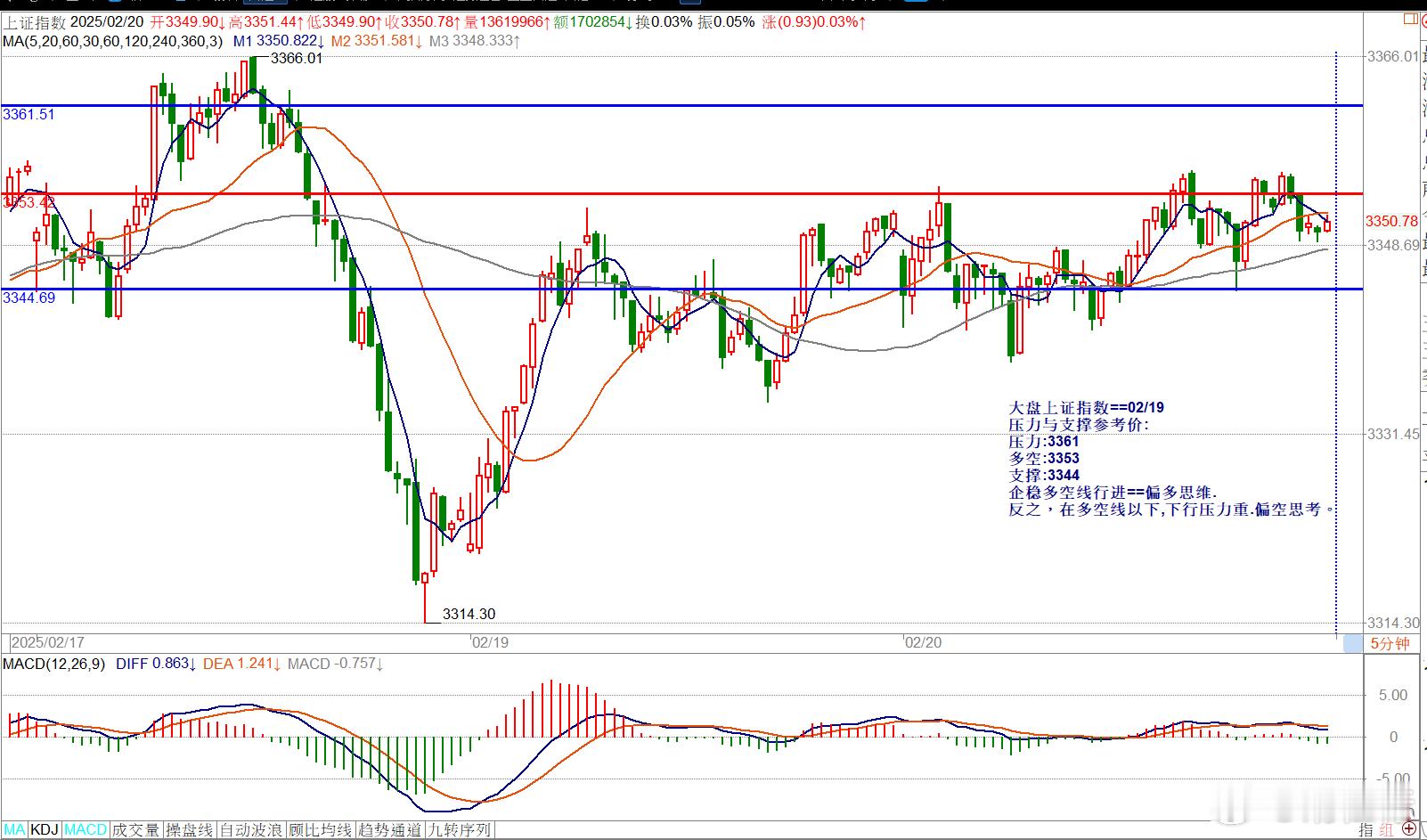
Task: Click the 指 button at bottom right
Action: tap(1366, 830)
